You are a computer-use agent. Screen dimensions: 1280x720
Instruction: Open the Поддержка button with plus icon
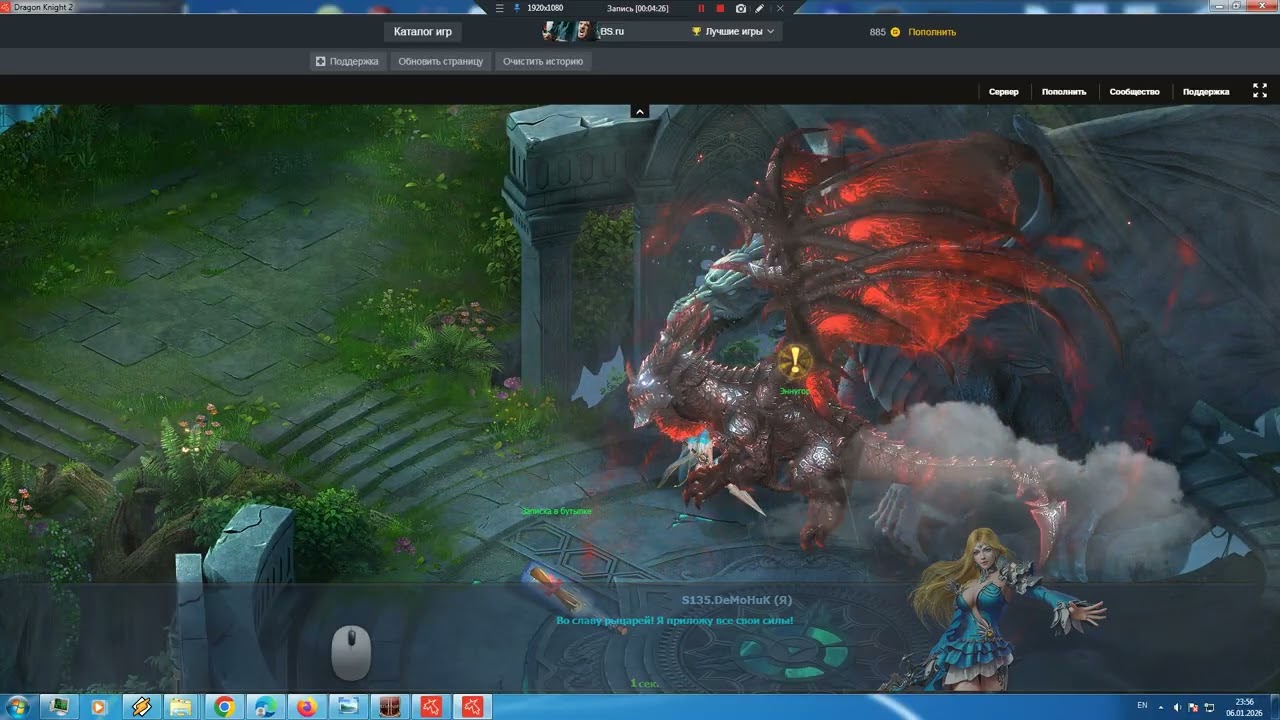[347, 61]
